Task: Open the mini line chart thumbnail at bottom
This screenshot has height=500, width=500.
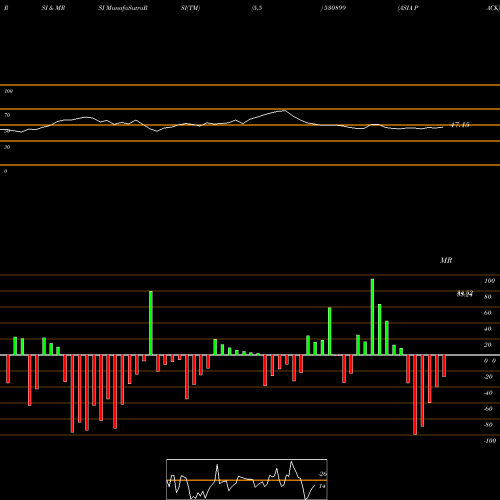Action: coord(247,479)
